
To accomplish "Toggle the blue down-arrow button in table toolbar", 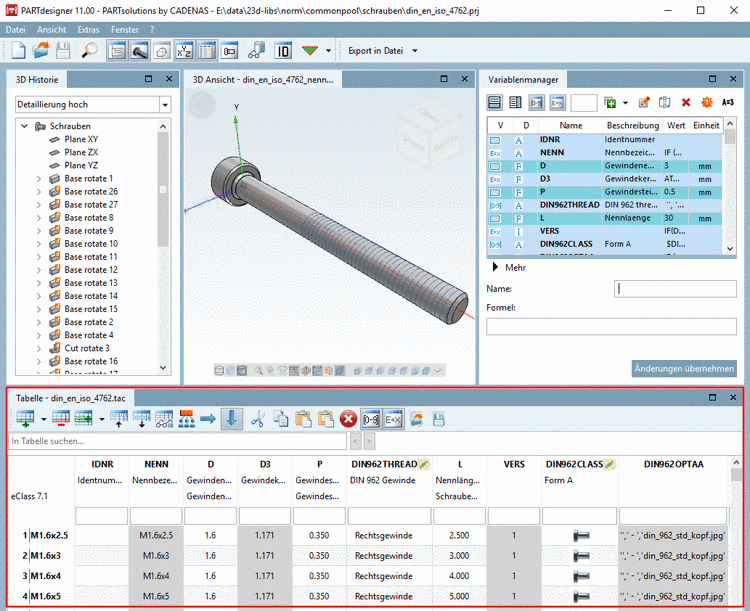I will (x=230, y=418).
